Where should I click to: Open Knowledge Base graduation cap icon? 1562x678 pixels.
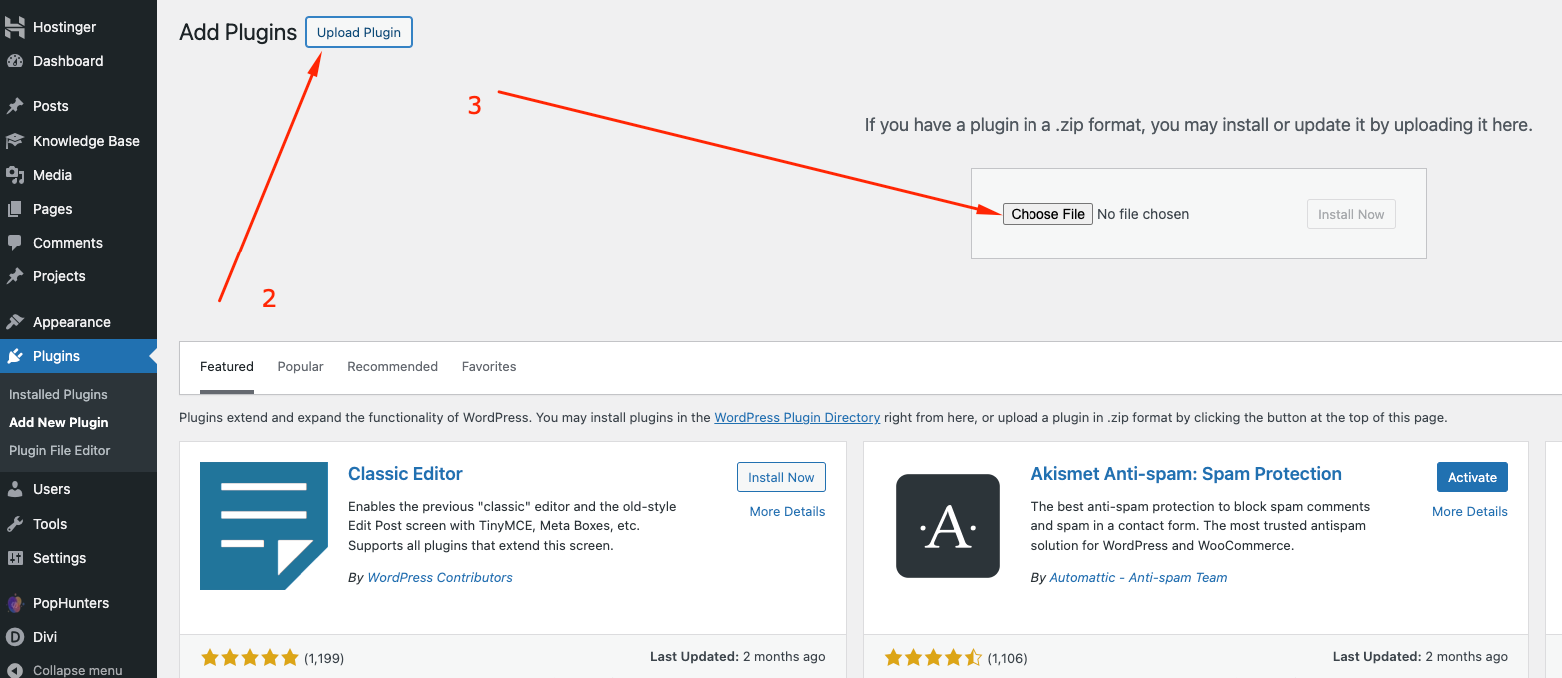pos(15,141)
